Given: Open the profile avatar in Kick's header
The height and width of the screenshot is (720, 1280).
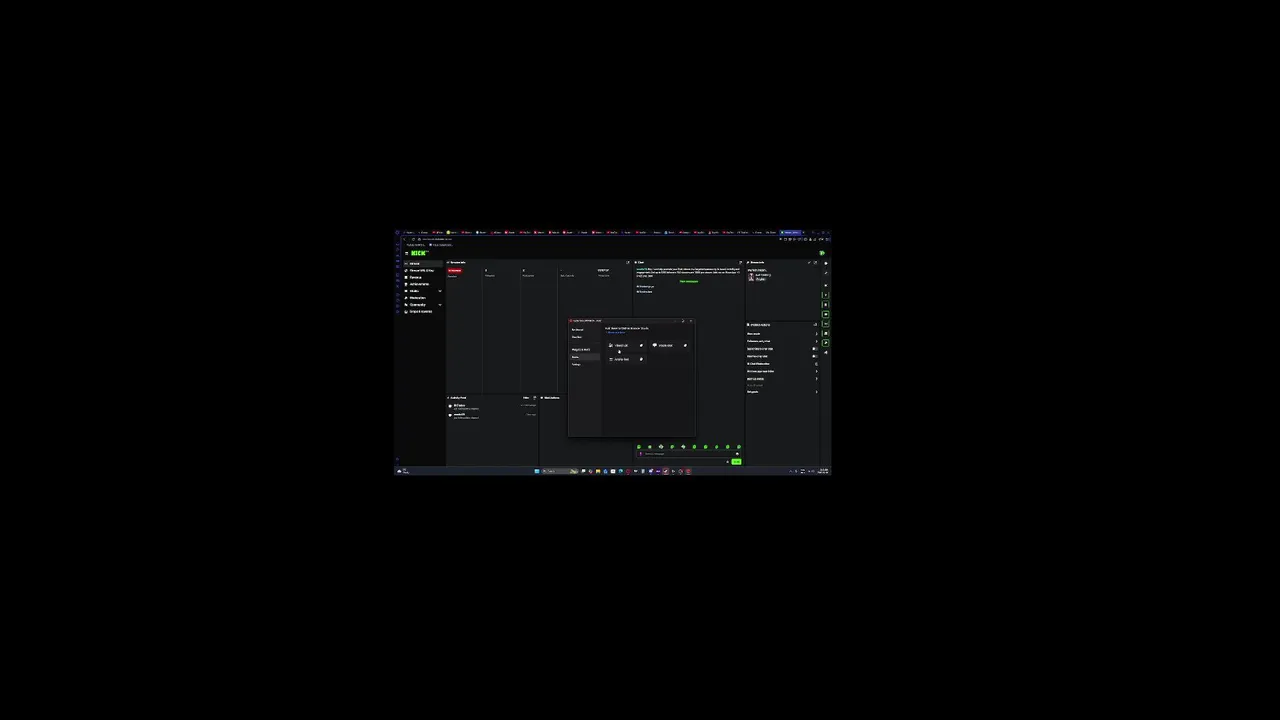Looking at the screenshot, I should tap(822, 253).
